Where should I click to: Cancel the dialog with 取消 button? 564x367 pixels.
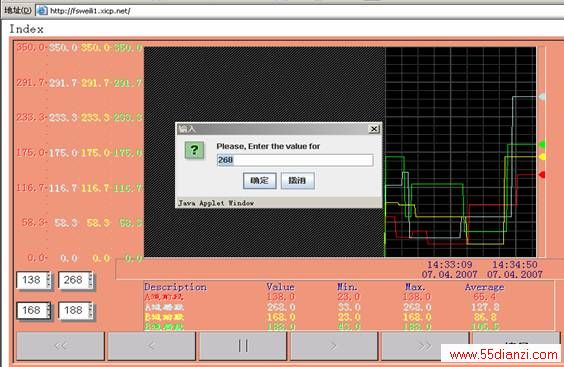[297, 180]
